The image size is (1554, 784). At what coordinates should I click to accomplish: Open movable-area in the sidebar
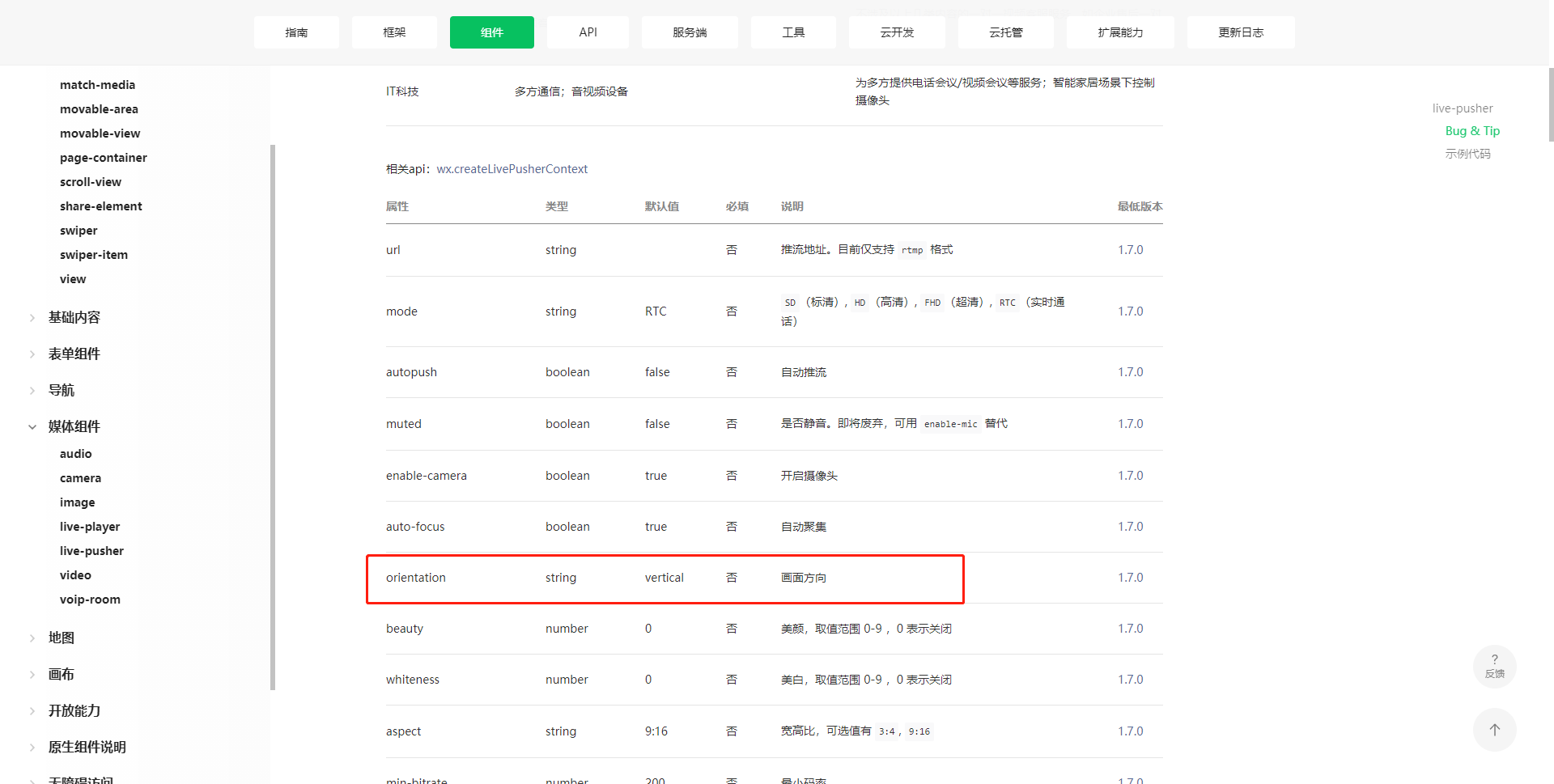pyautogui.click(x=99, y=109)
